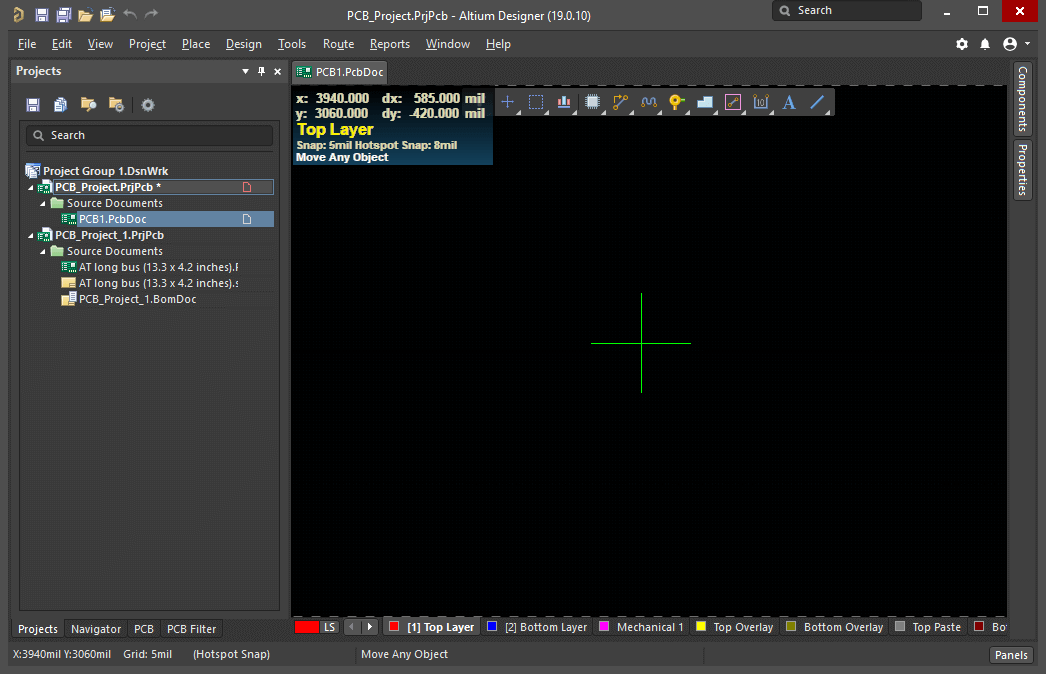Open application settings gear at top right
The width and height of the screenshot is (1046, 674).
[x=962, y=44]
